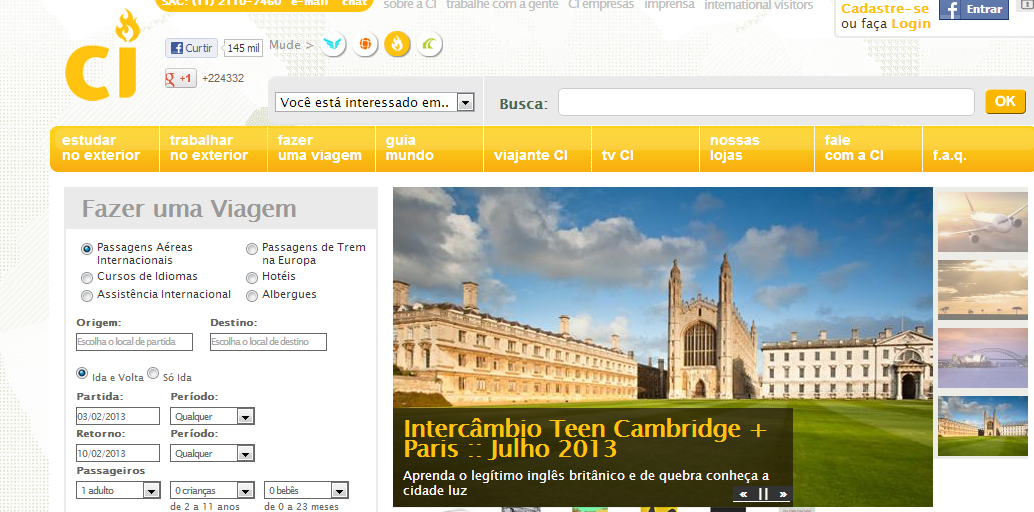Select the blue wings theme icon
1034x512 pixels.
334,45
